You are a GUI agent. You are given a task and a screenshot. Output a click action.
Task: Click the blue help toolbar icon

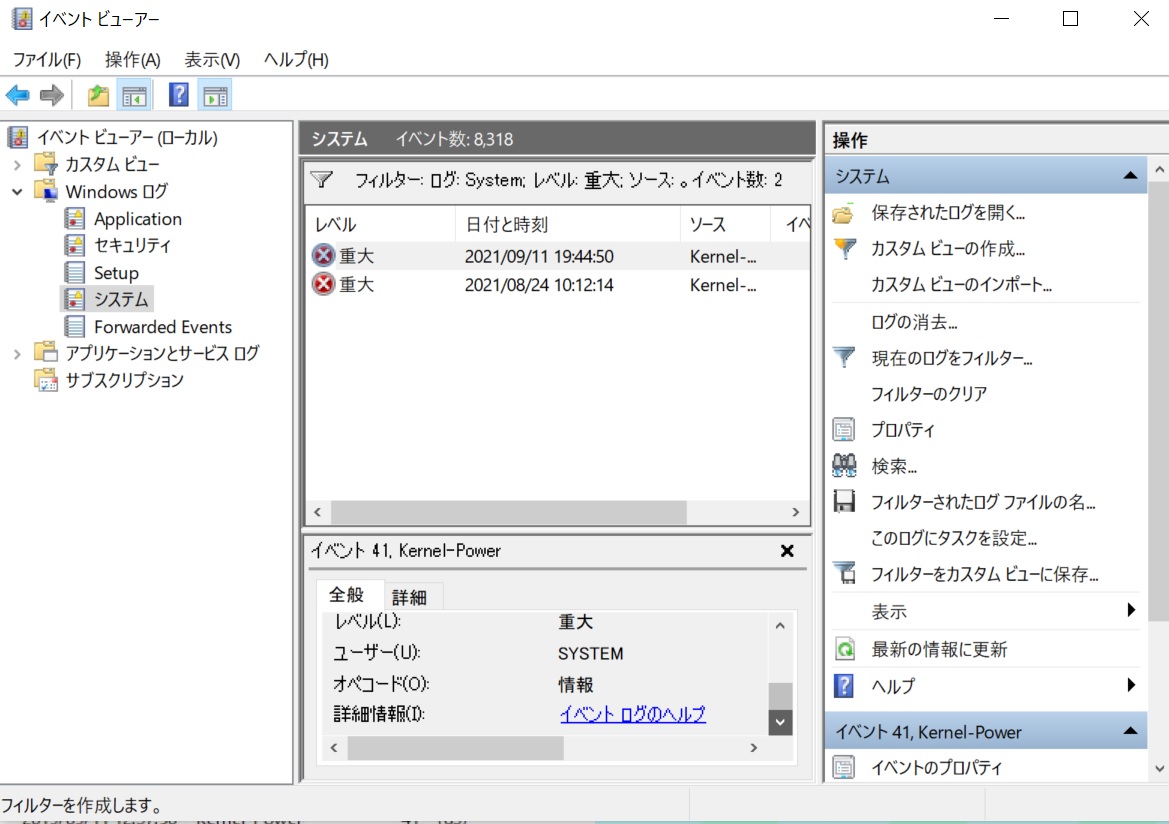178,95
